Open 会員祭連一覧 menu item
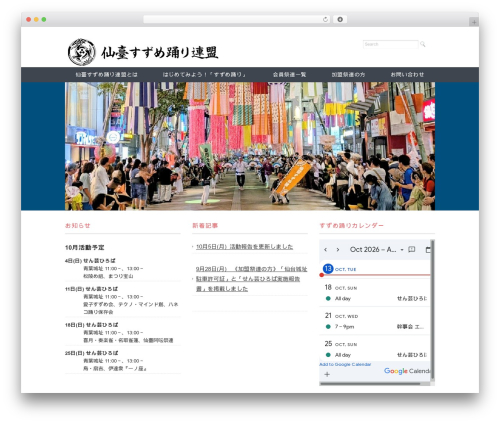 289,75
